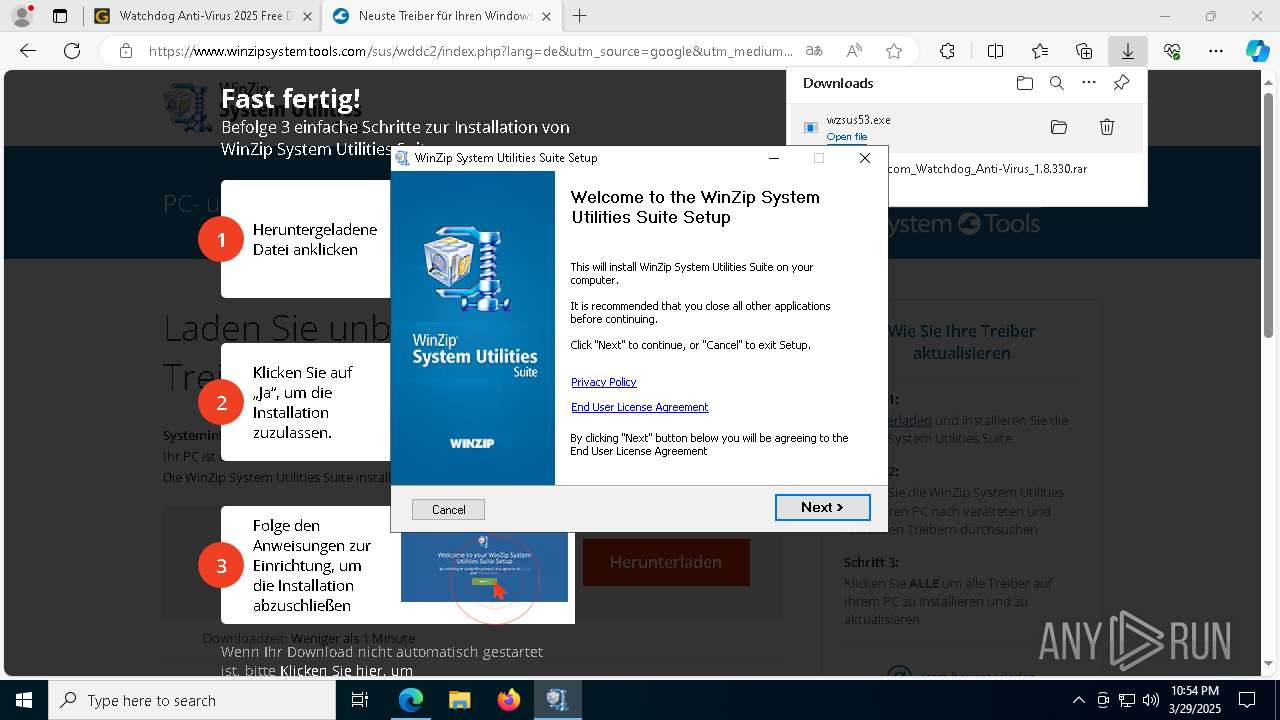
Task: Open Task View on taskbar
Action: tap(360, 700)
